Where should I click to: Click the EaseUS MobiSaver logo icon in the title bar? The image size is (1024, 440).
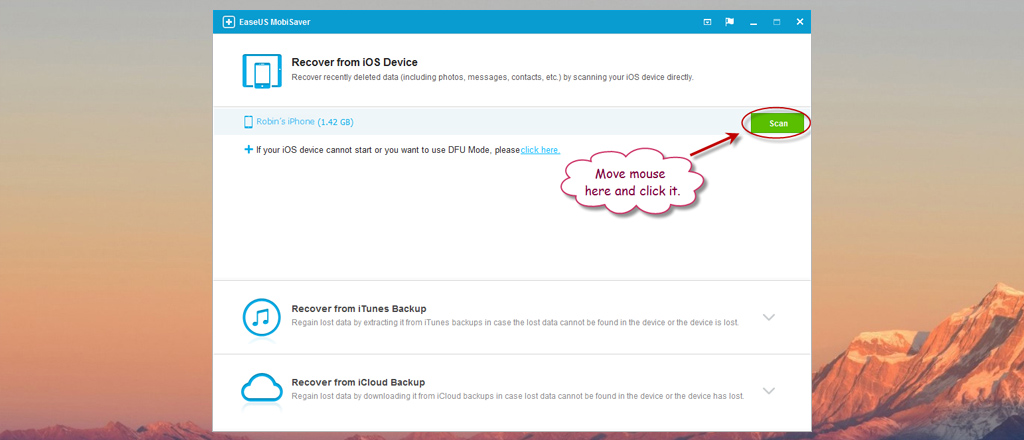229,22
